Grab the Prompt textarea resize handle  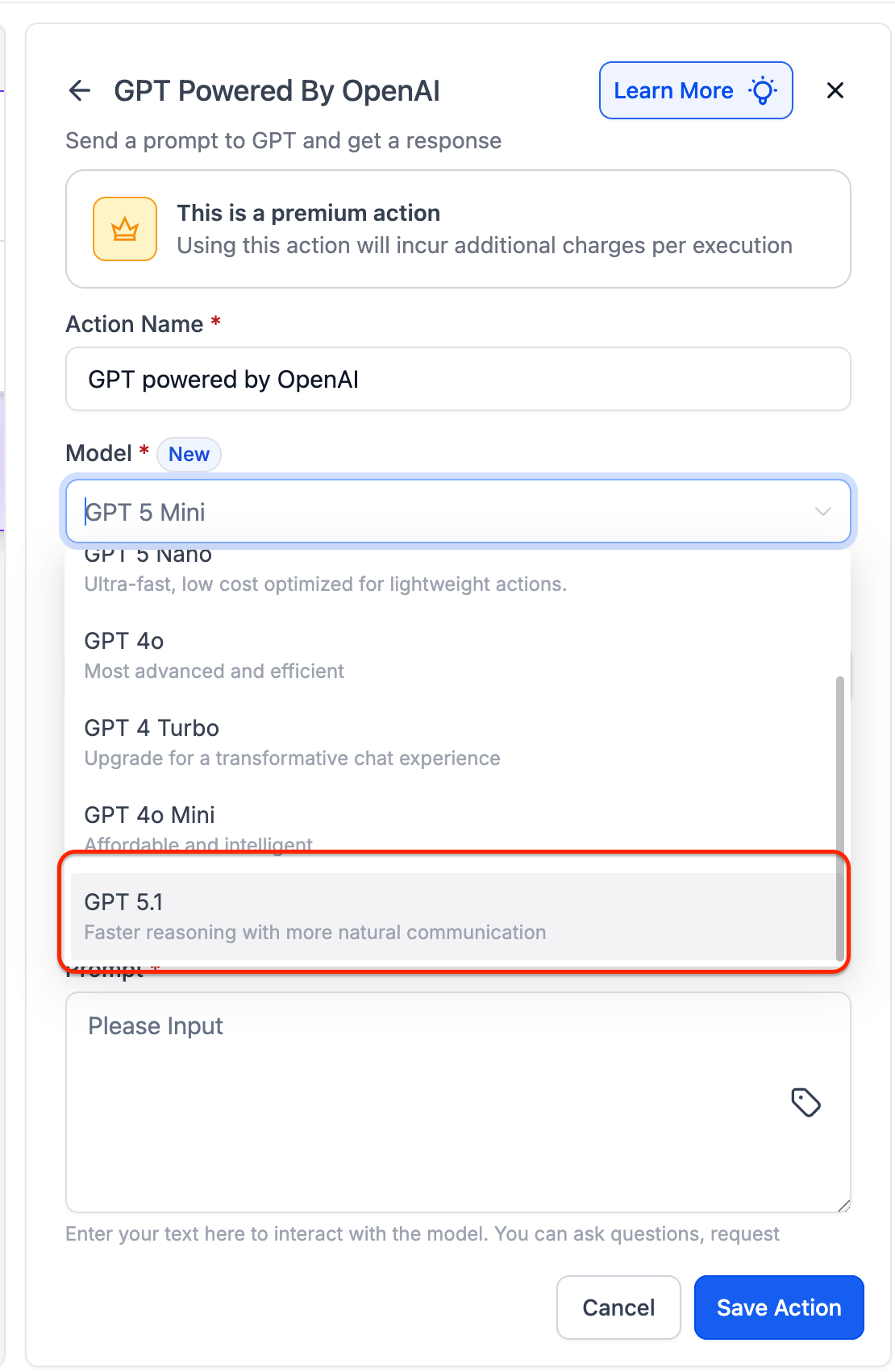(x=844, y=1206)
